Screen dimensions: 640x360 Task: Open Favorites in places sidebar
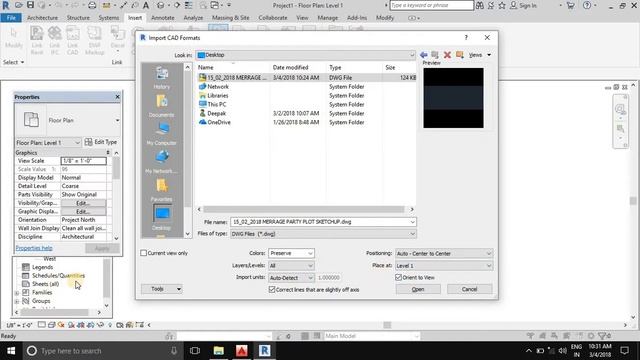click(x=162, y=190)
